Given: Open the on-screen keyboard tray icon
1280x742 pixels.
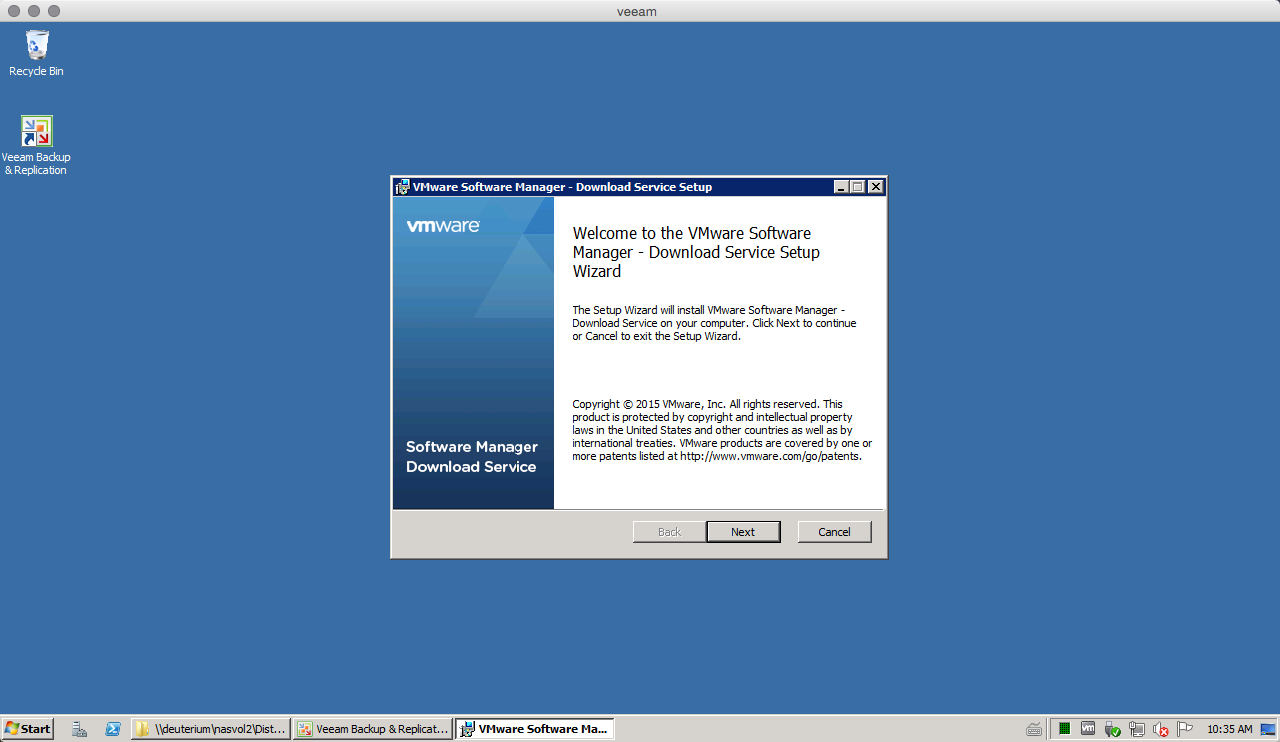Looking at the screenshot, I should tap(1034, 729).
